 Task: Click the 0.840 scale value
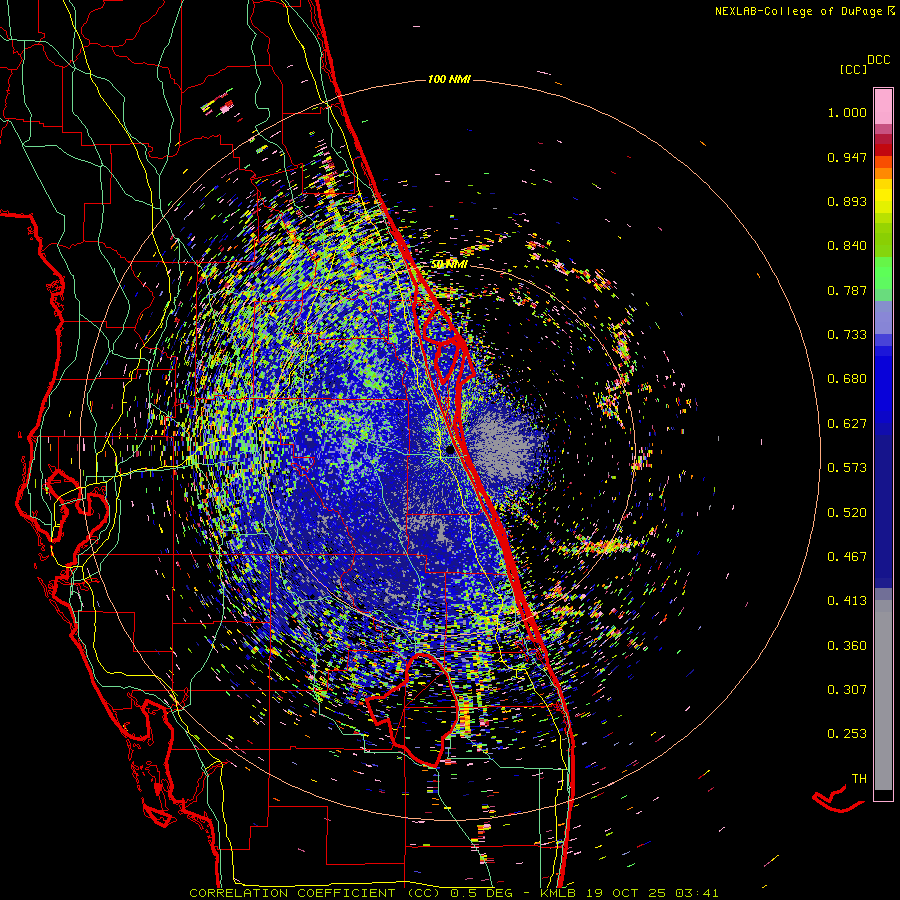pos(847,246)
